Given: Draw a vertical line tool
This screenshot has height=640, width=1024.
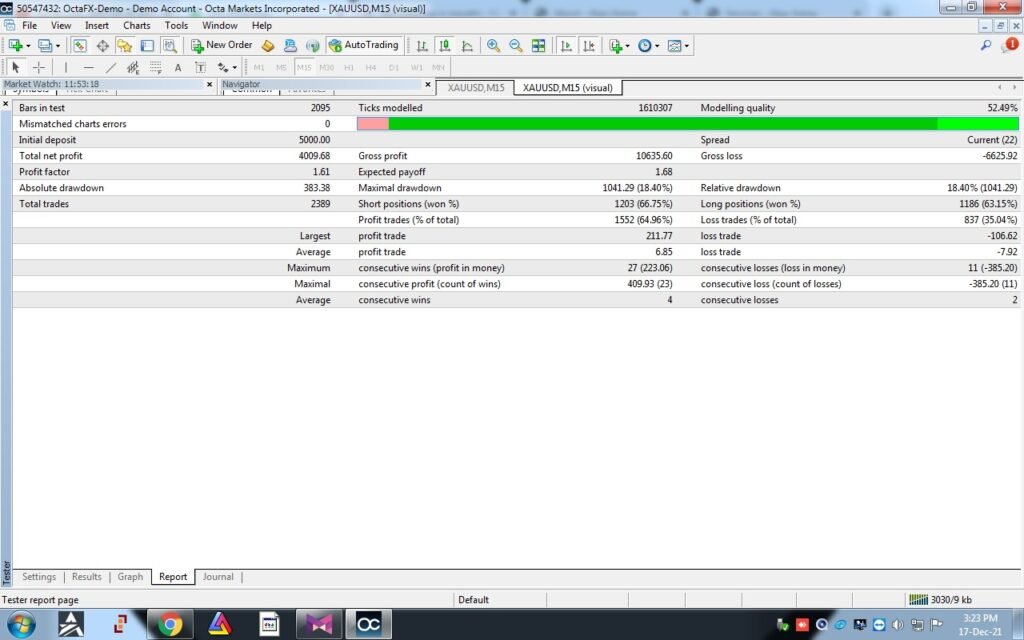Looking at the screenshot, I should (x=65, y=67).
